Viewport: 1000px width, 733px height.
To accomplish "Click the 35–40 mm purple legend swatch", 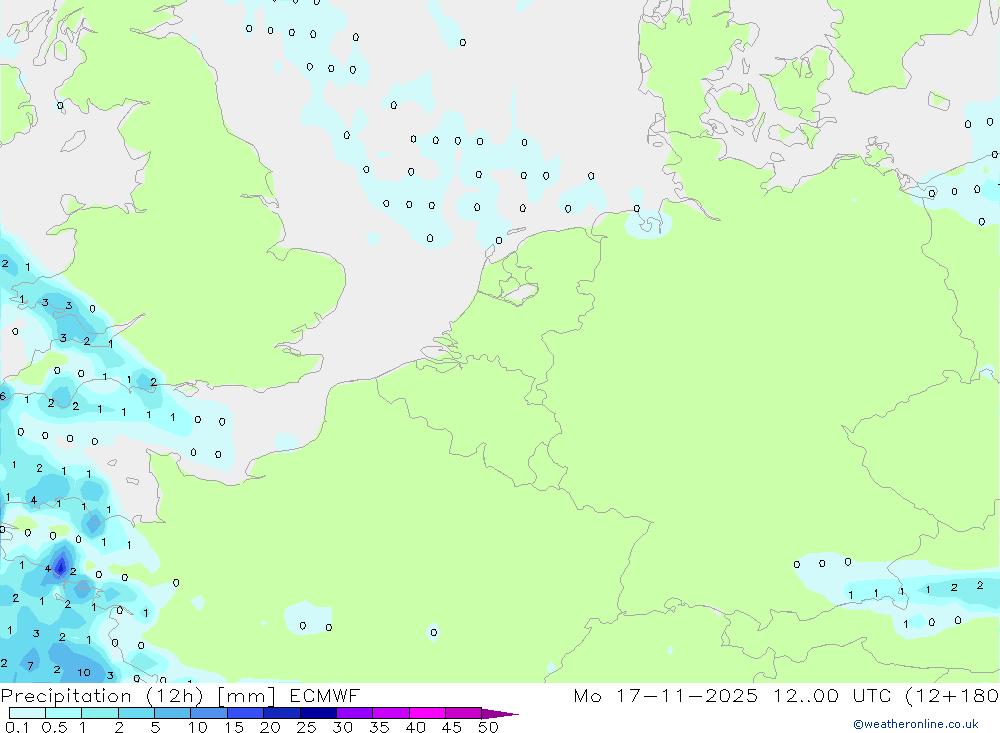I will 391,713.
